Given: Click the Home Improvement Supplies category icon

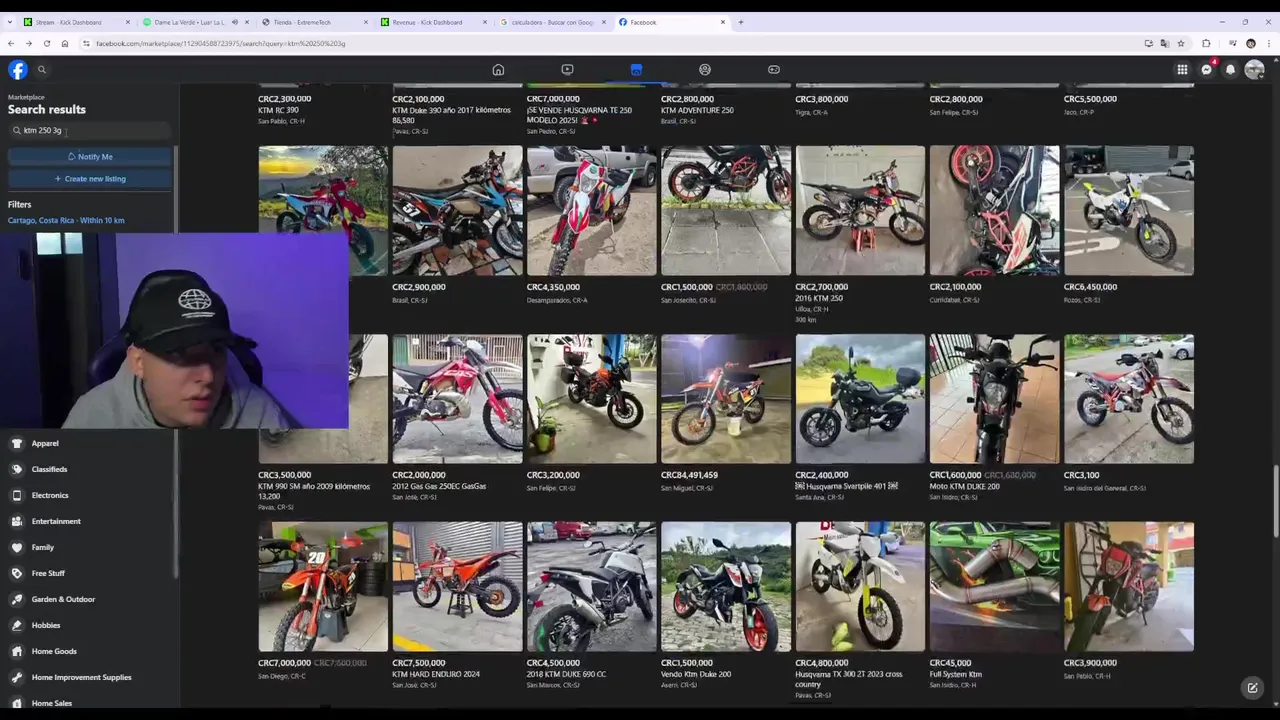Looking at the screenshot, I should click(17, 677).
